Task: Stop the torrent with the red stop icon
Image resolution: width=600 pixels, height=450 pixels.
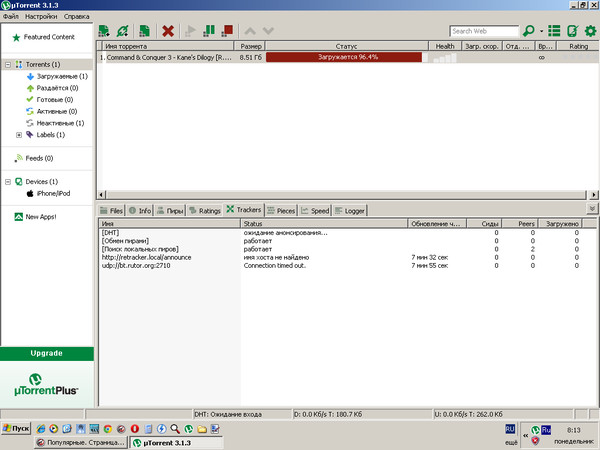Action: click(x=227, y=31)
